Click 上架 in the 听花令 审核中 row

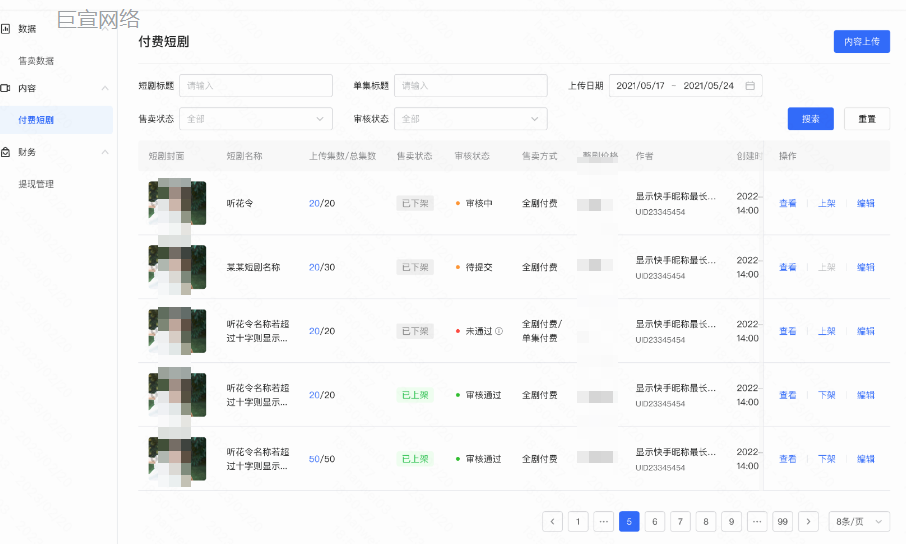coord(827,203)
